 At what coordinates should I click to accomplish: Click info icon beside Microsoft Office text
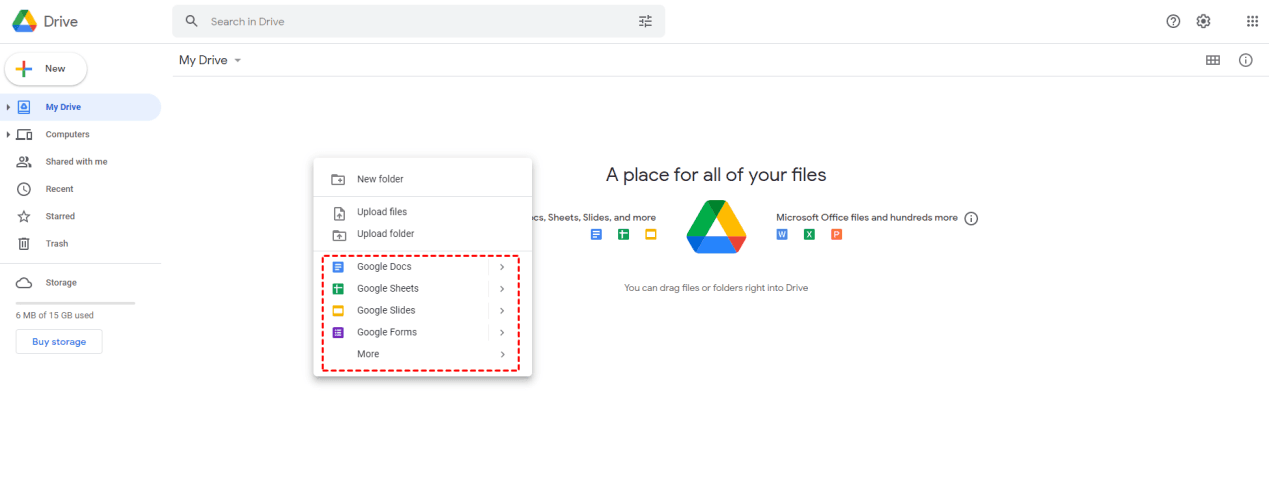pos(971,218)
